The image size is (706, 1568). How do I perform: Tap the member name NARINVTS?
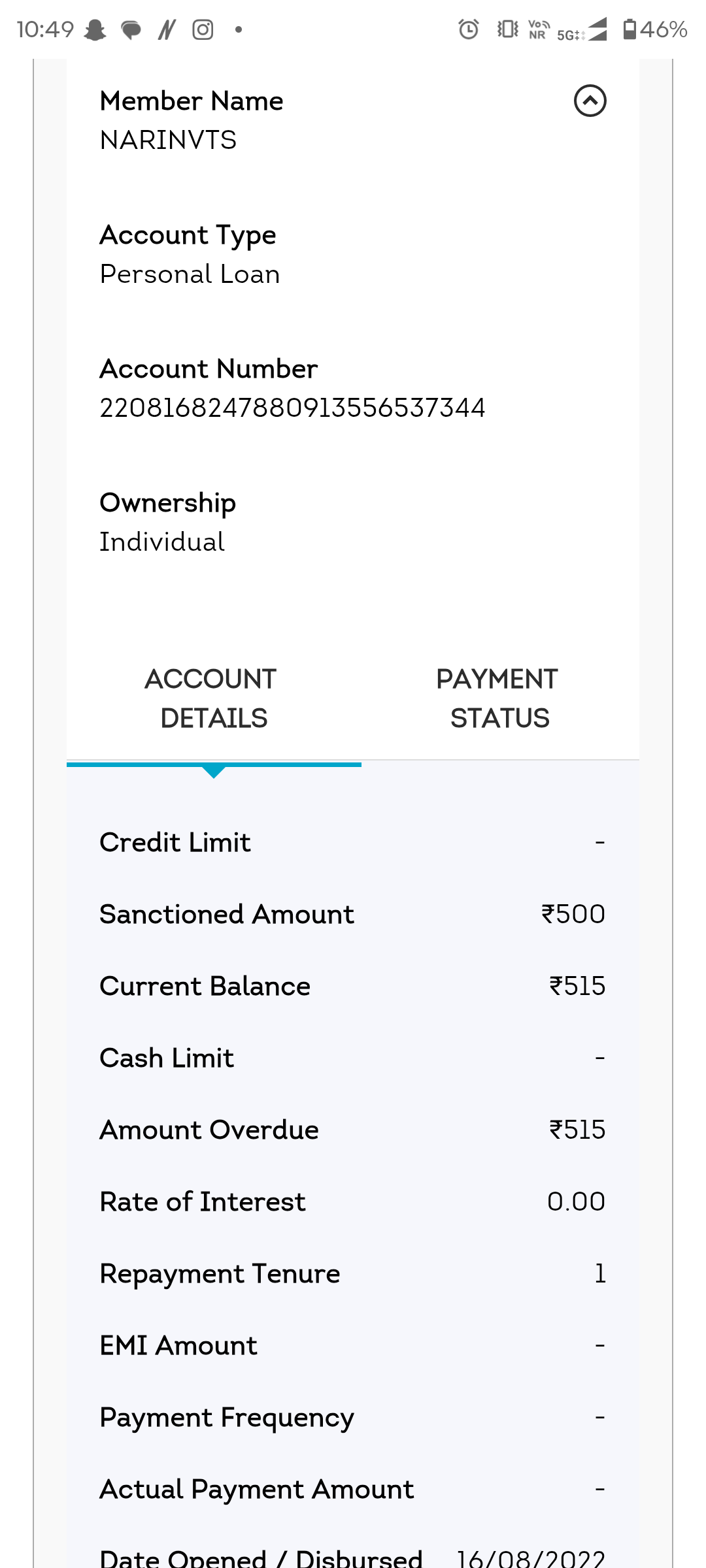(x=168, y=140)
